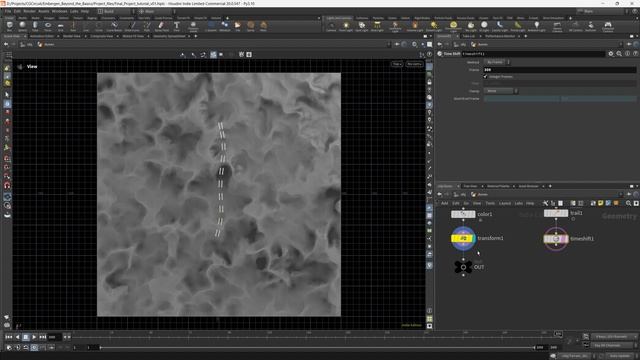
Task: Add a new viewer pane tab via plus
Action: pyautogui.click(x=196, y=36)
